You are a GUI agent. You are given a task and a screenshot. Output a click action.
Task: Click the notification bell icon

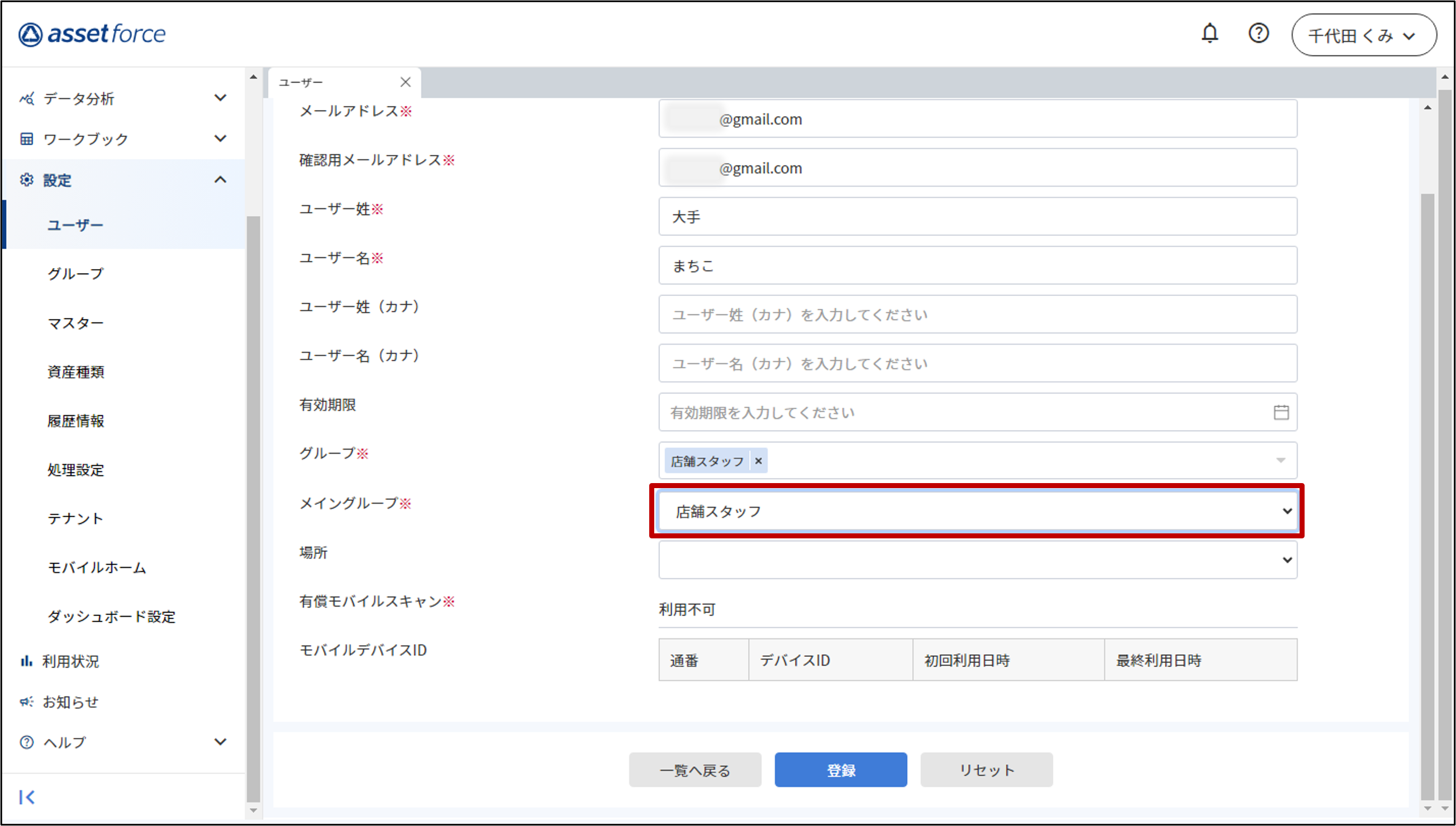click(1210, 34)
